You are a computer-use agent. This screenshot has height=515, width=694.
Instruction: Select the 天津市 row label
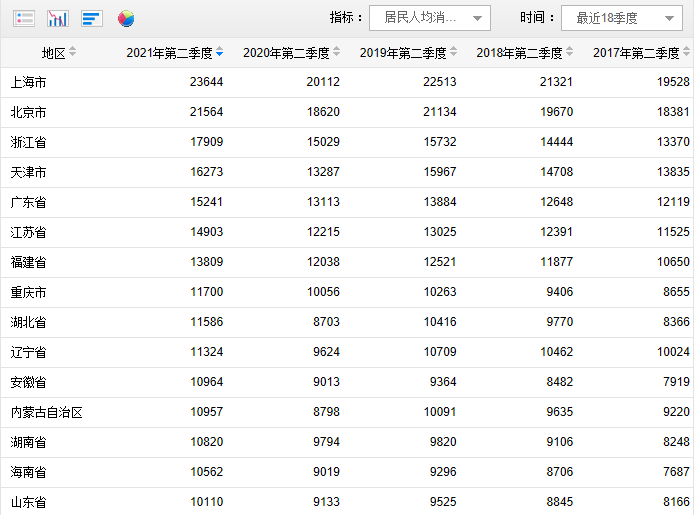coord(28,172)
